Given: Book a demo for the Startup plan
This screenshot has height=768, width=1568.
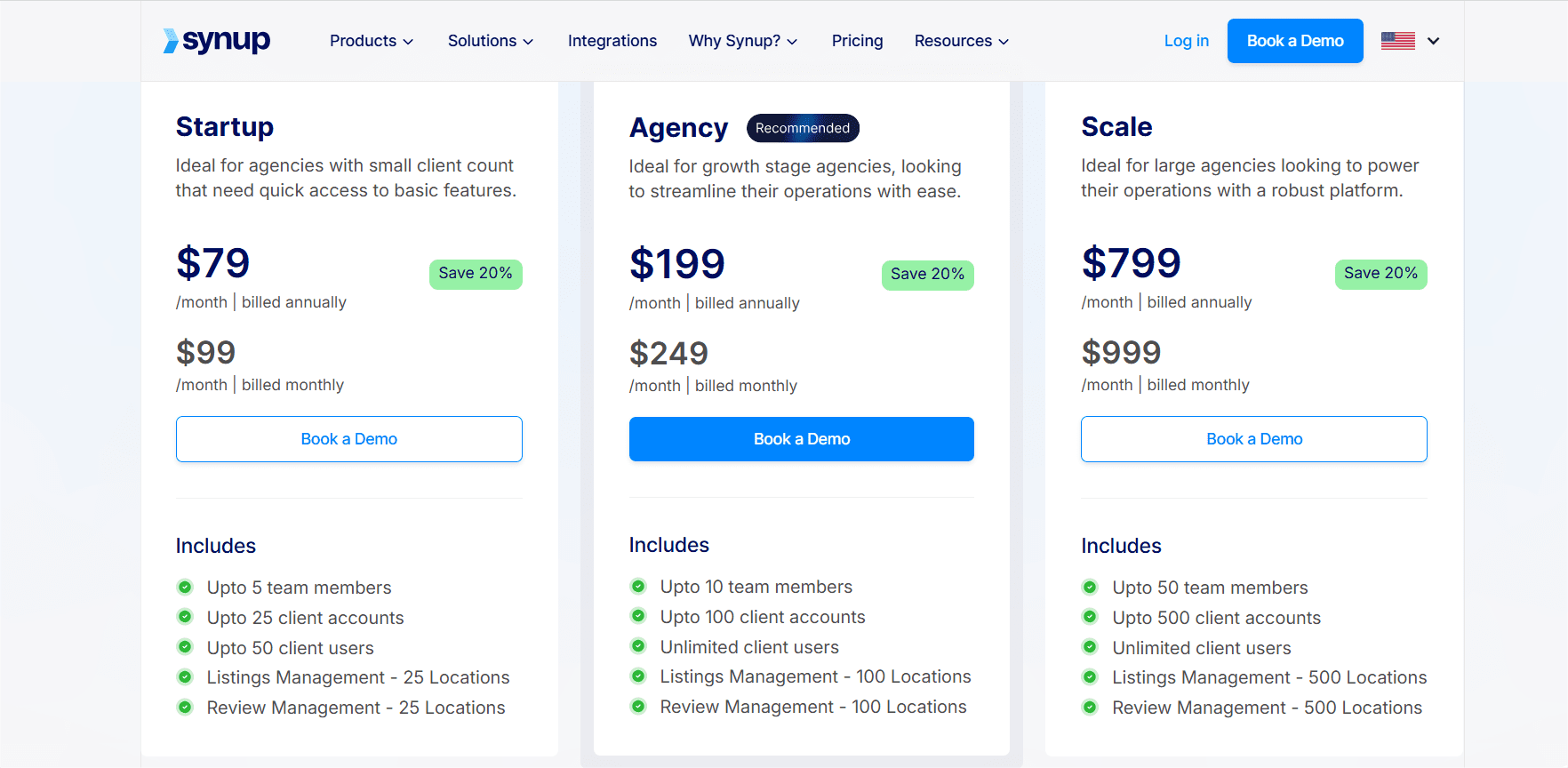Looking at the screenshot, I should point(348,439).
